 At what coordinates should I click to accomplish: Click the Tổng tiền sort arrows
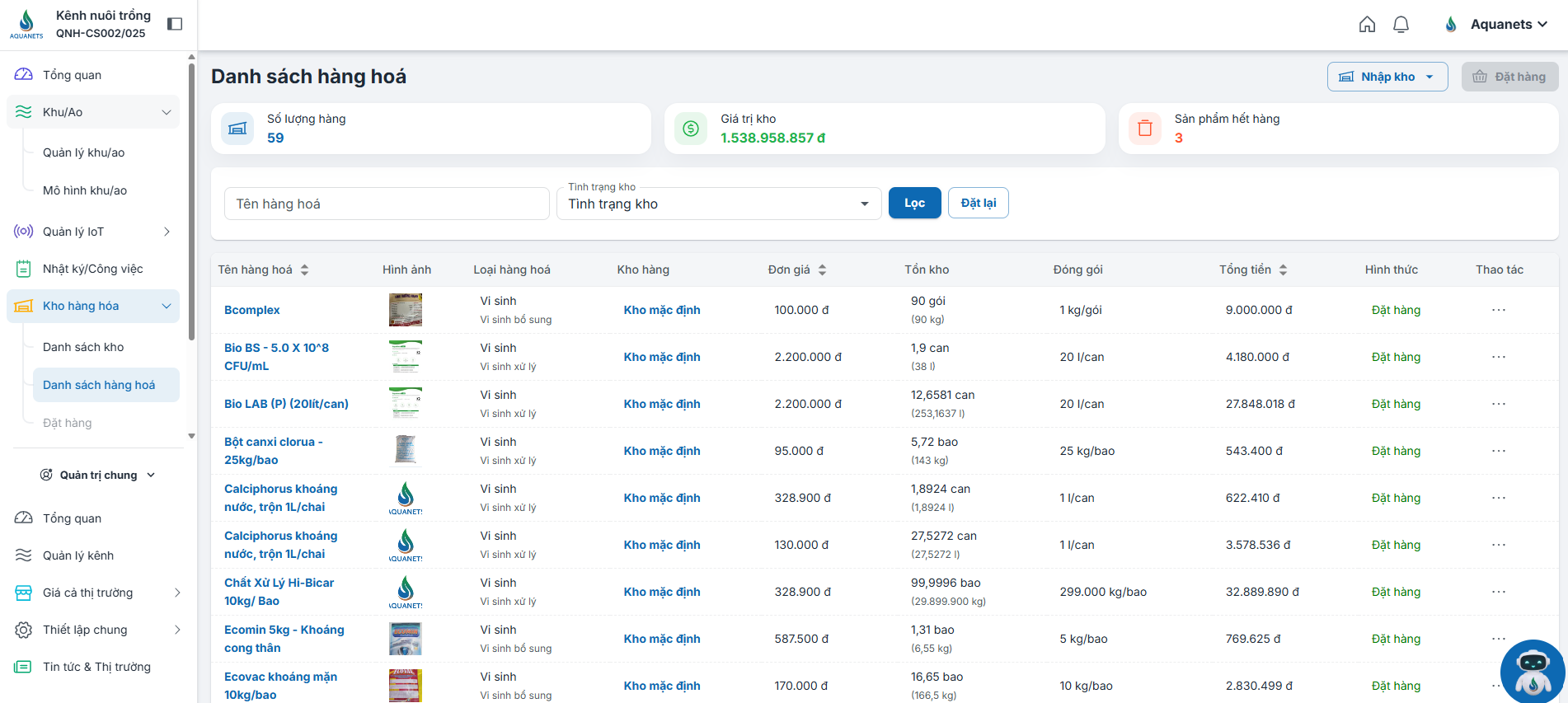pyautogui.click(x=1283, y=269)
